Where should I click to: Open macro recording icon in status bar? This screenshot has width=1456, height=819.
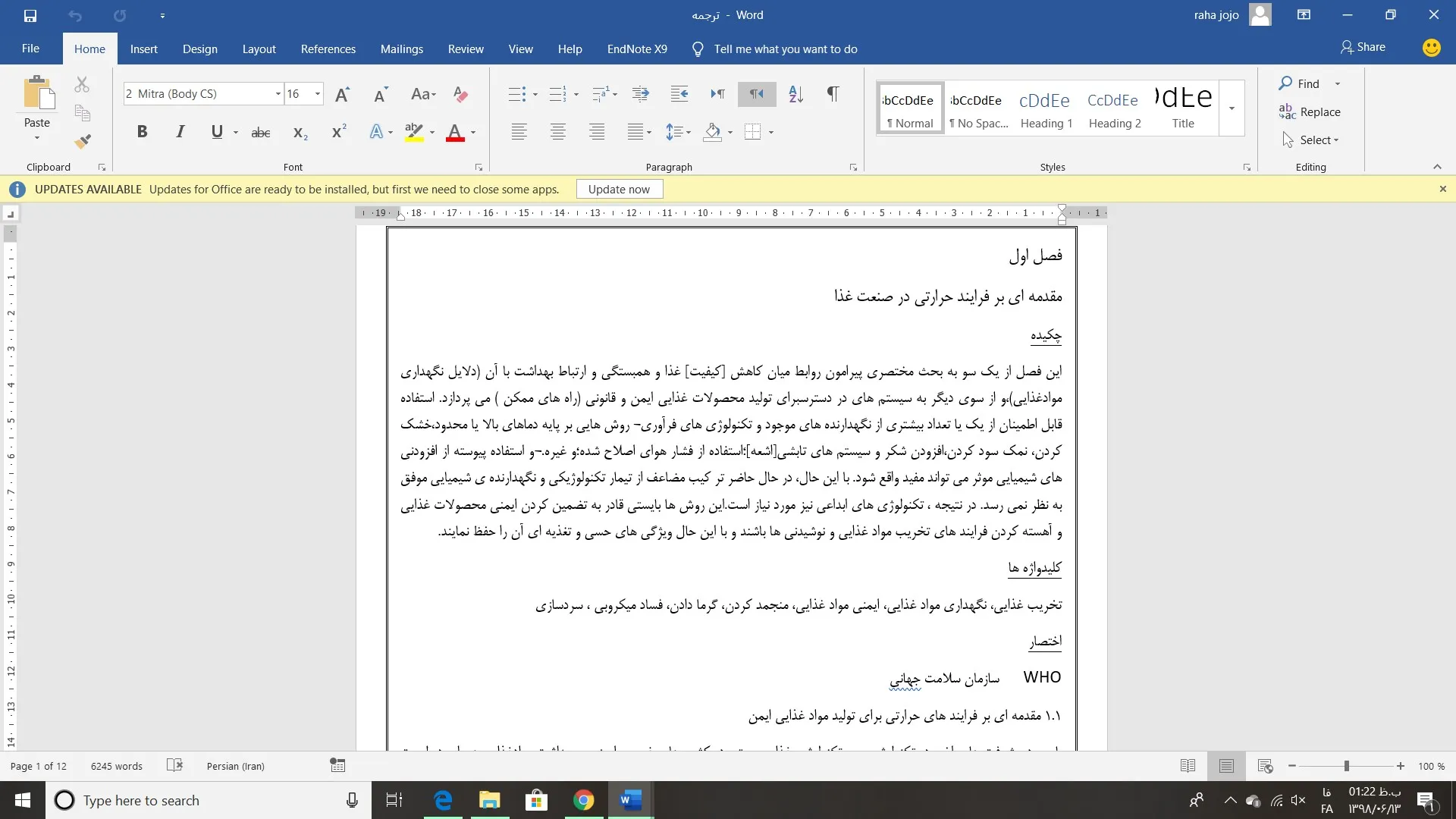pyautogui.click(x=337, y=765)
